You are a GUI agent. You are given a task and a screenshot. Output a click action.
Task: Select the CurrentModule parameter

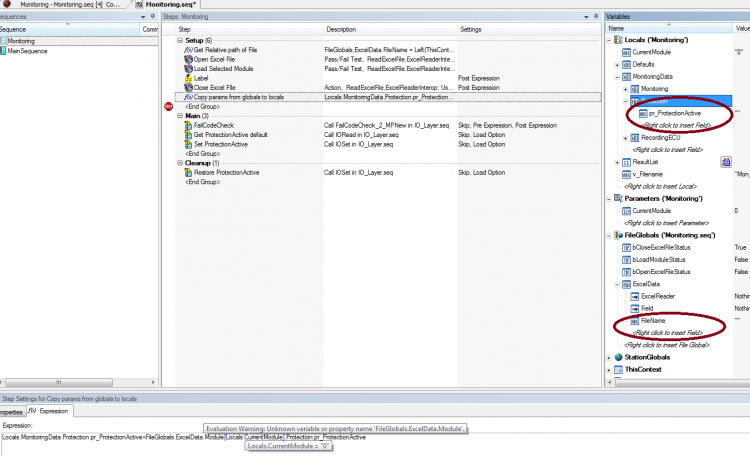pyautogui.click(x=651, y=211)
